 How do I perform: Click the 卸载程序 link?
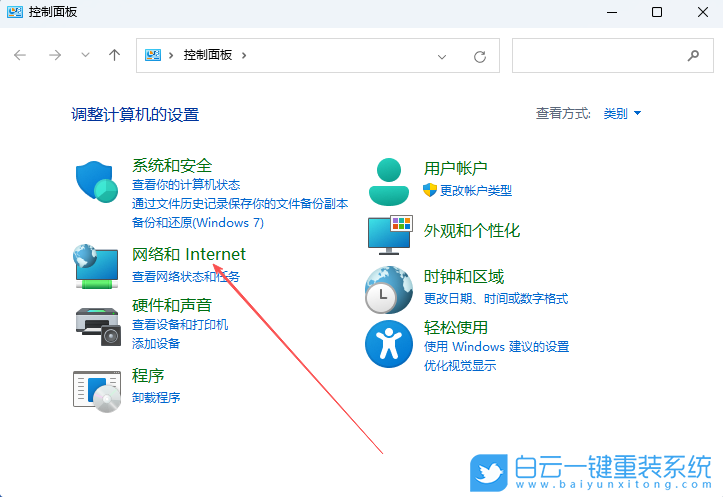[x=156, y=397]
